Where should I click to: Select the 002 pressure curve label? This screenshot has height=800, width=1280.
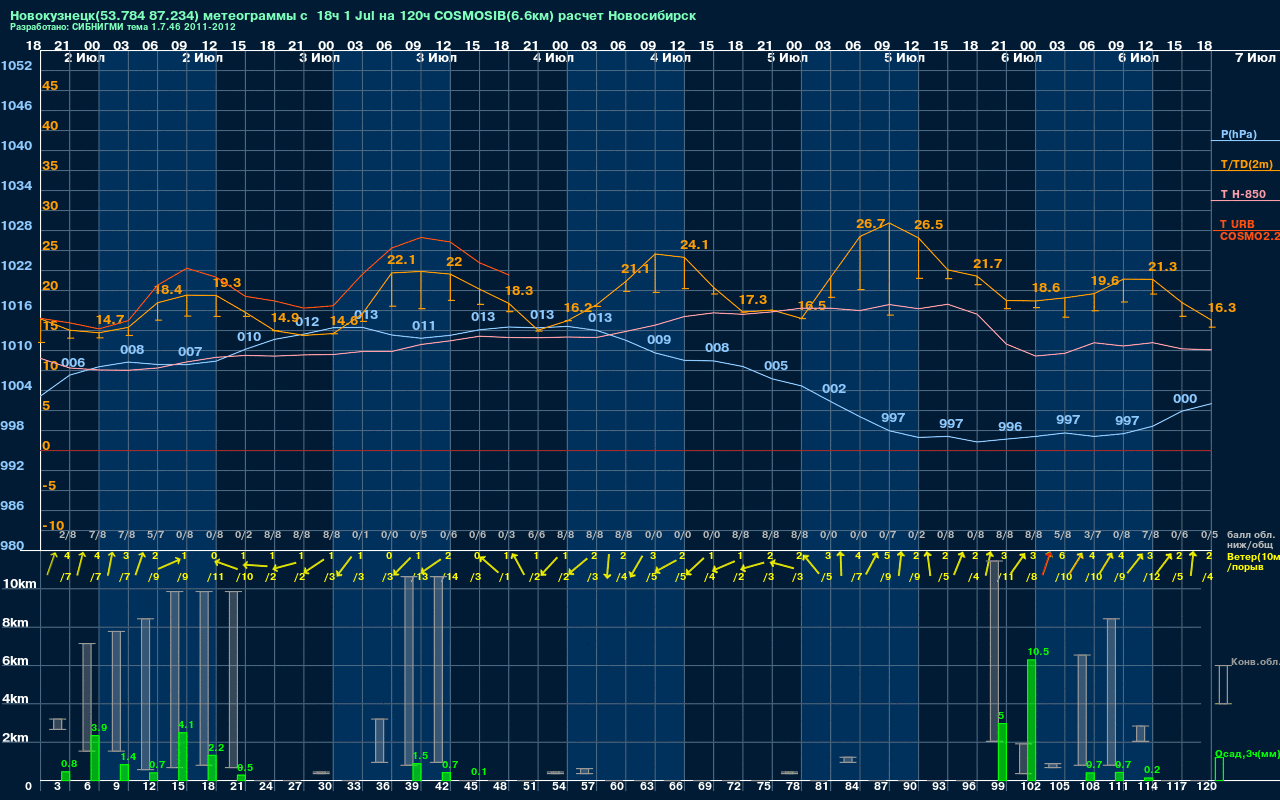click(x=834, y=389)
